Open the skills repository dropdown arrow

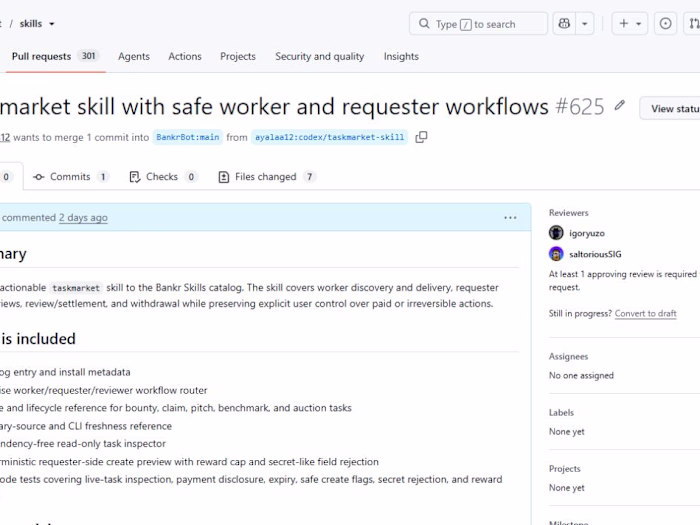click(52, 24)
